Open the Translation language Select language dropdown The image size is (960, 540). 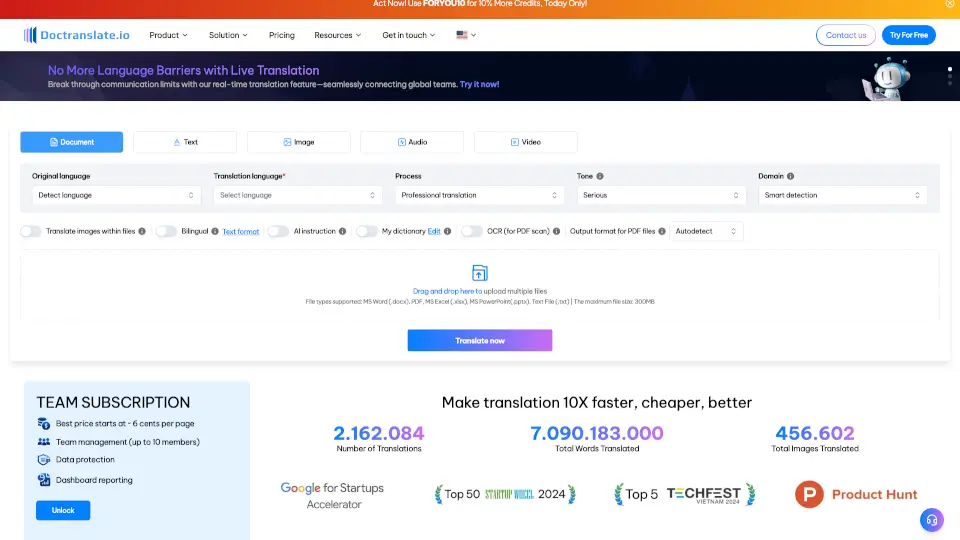(x=298, y=195)
